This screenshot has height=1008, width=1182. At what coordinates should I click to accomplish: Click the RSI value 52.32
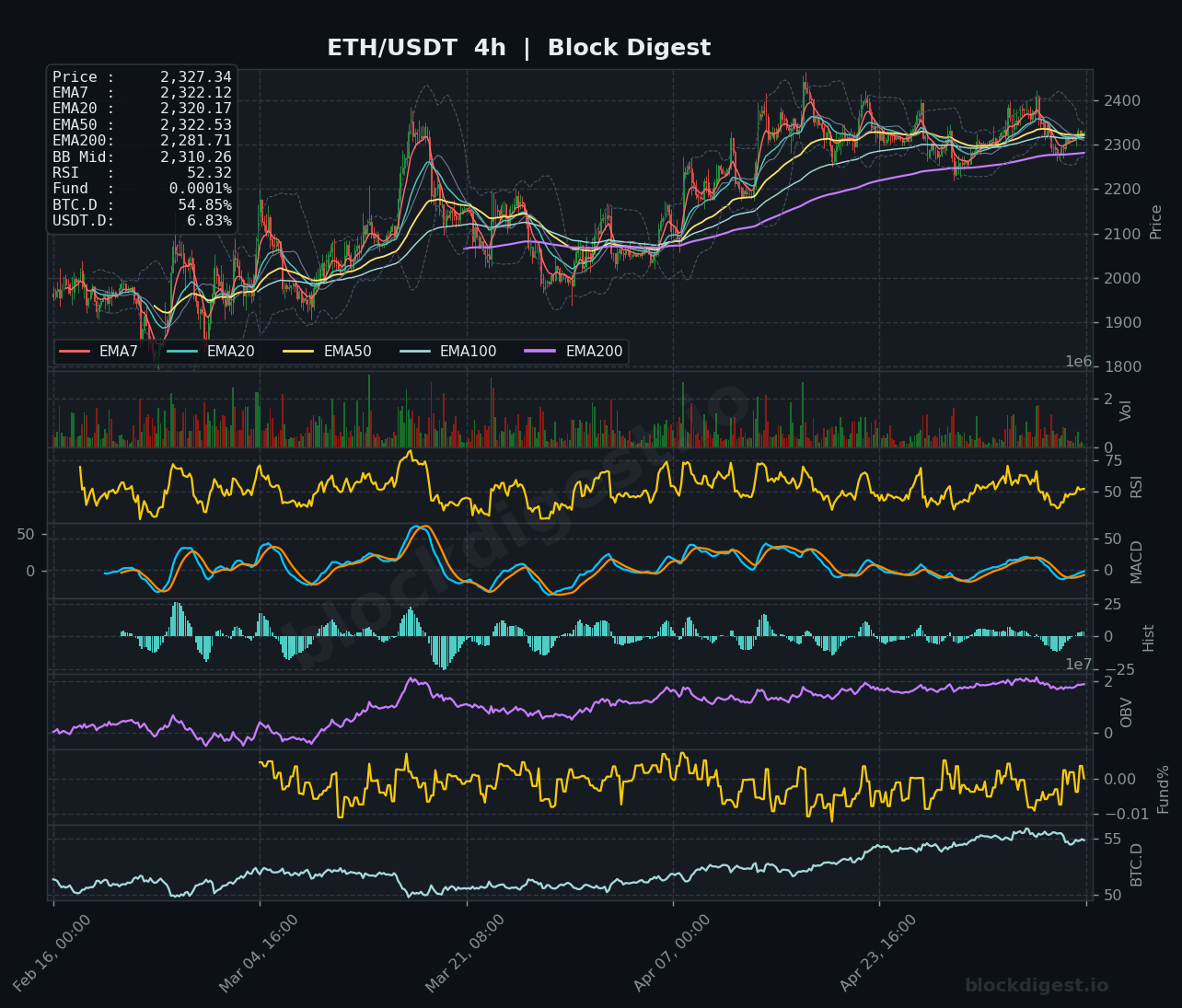click(210, 173)
